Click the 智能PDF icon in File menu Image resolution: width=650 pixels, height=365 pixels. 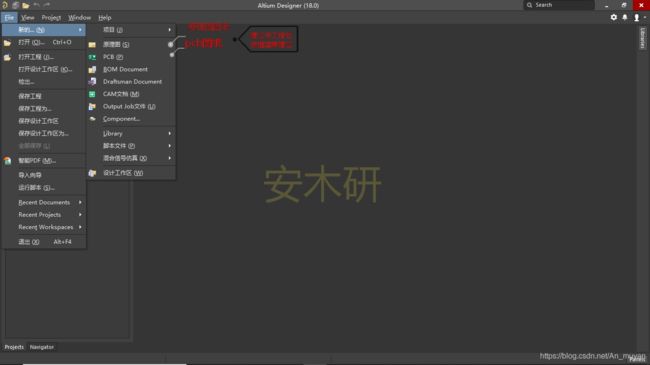point(7,161)
